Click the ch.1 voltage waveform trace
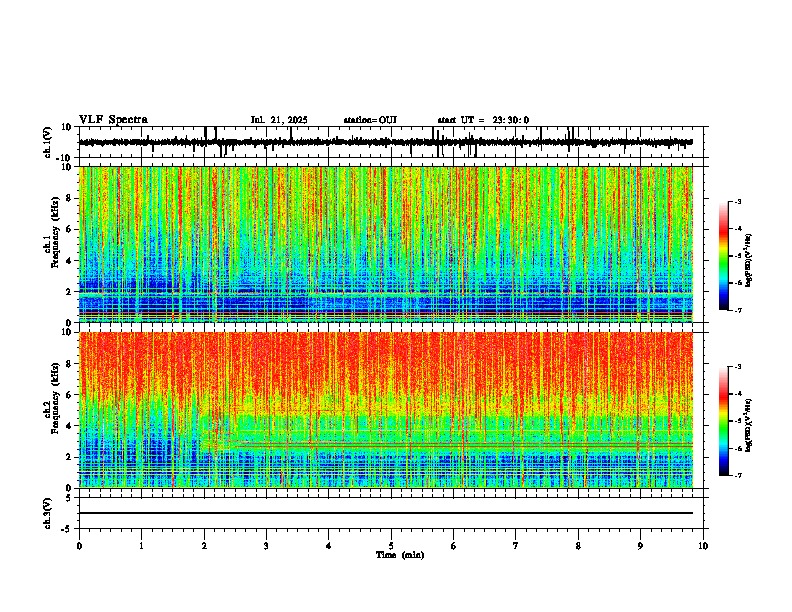Viewport: 792px width, 612px height. 386,142
